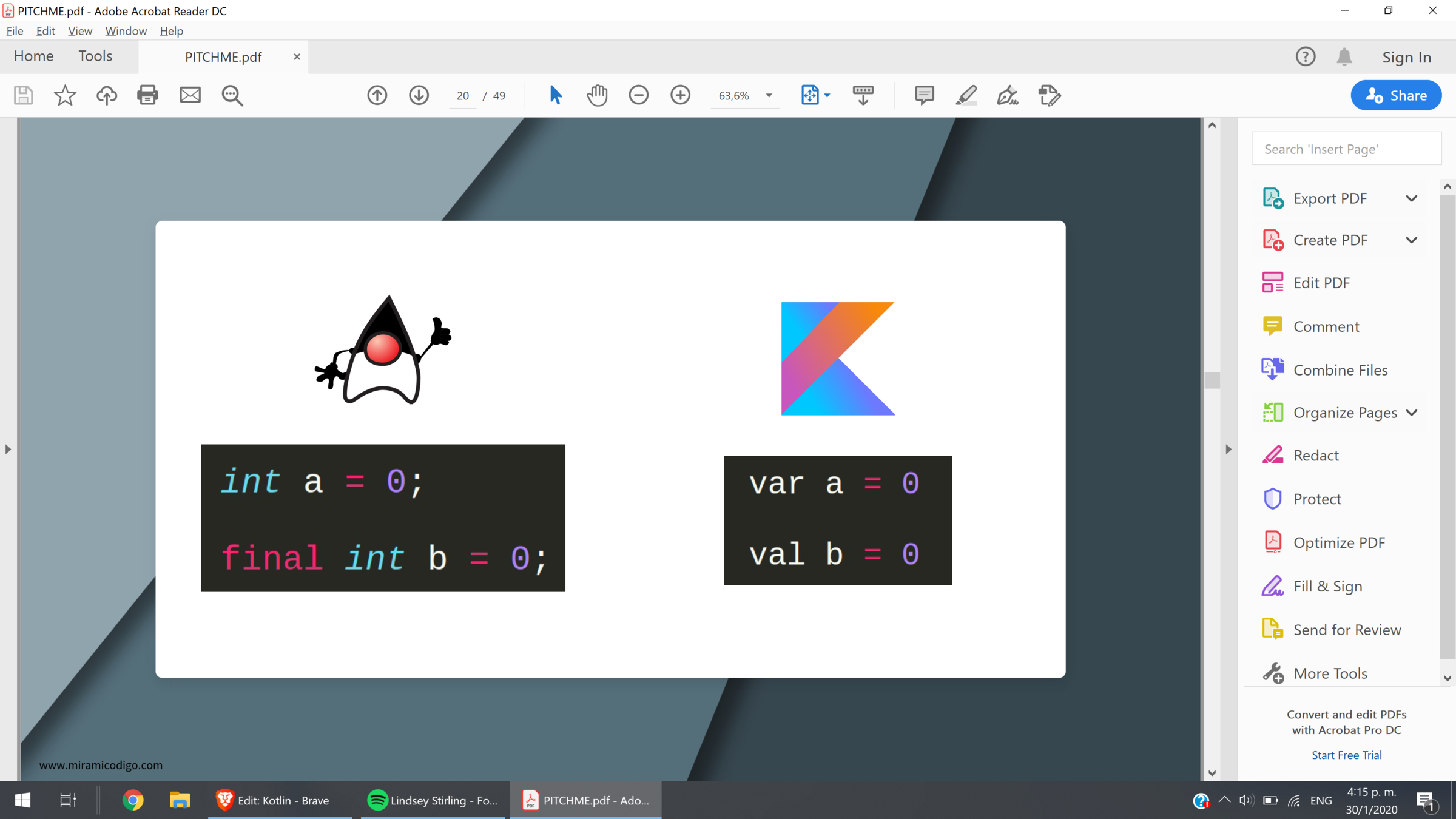This screenshot has height=819, width=1456.
Task: Open the View menu
Action: tap(79, 31)
